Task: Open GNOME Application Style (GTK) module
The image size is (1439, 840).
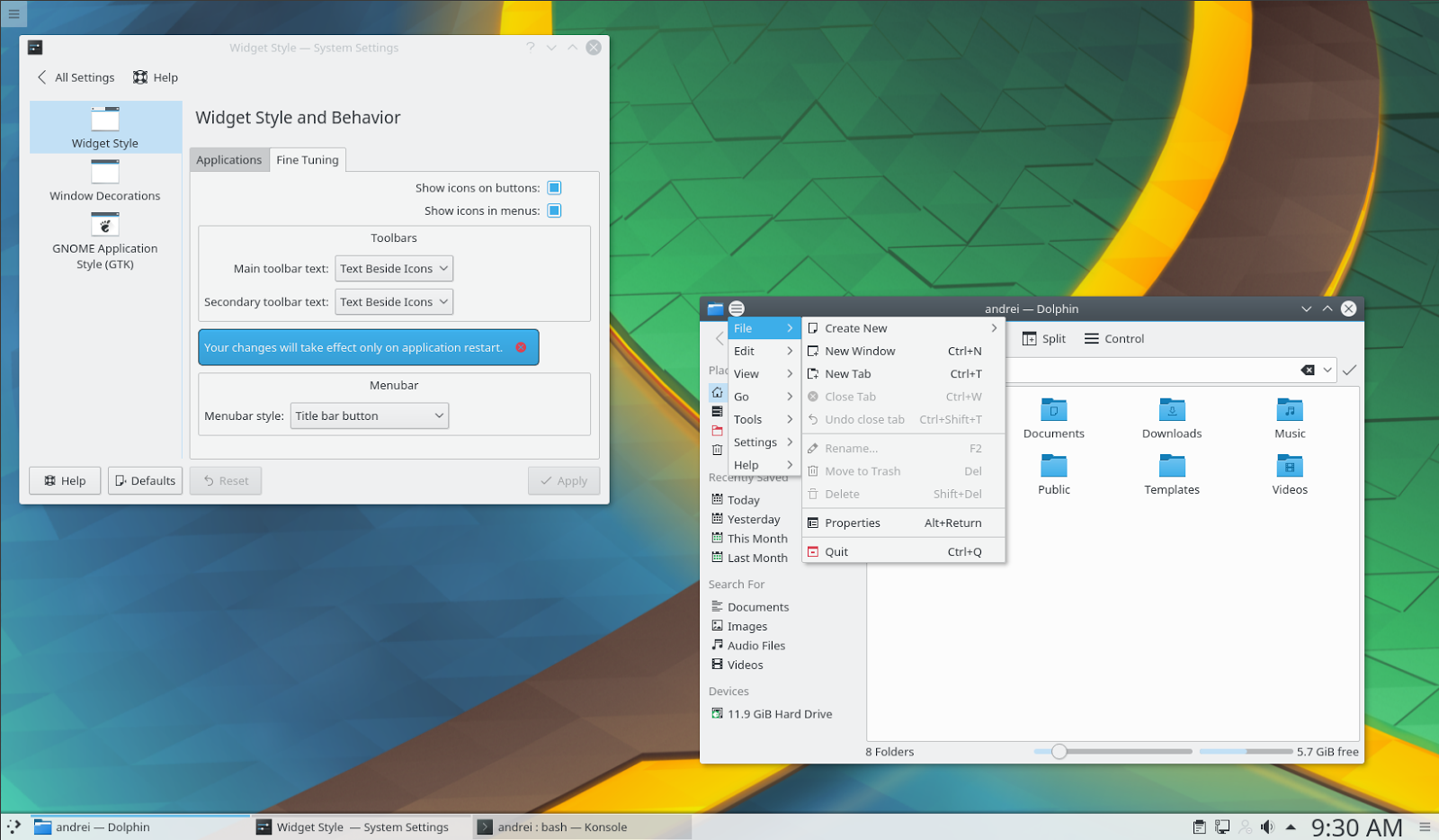Action: tap(105, 241)
